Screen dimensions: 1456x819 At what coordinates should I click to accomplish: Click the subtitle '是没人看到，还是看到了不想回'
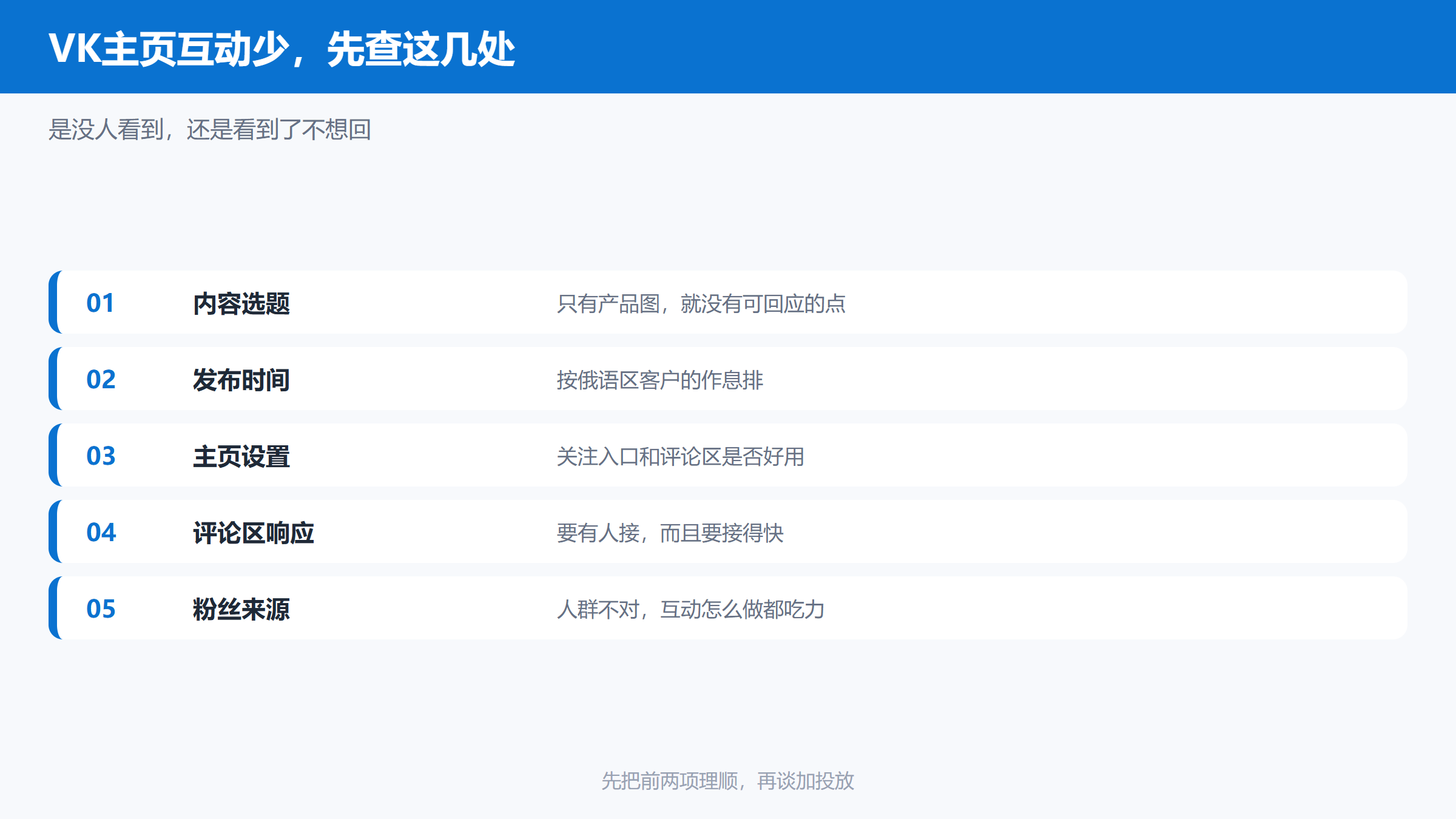pos(210,129)
